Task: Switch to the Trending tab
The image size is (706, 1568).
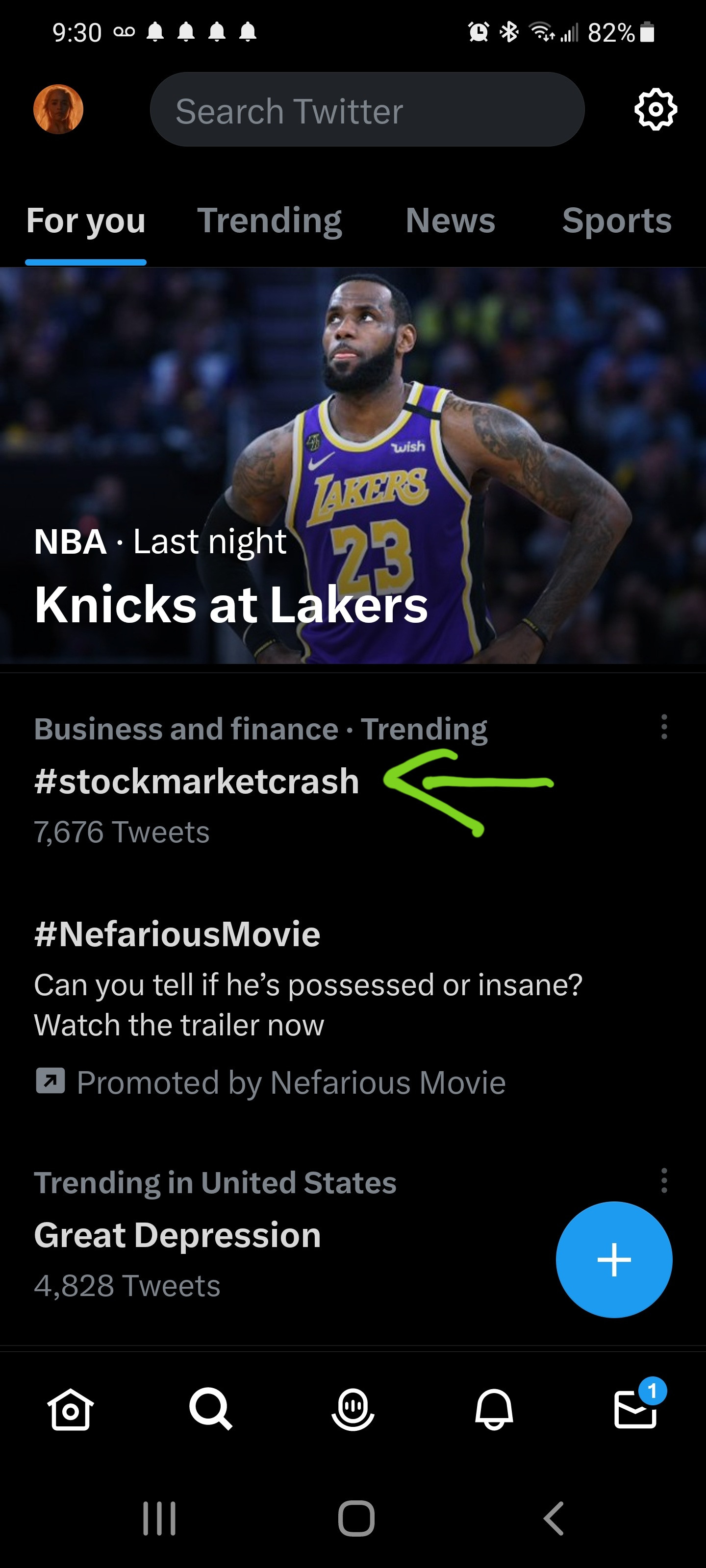Action: (269, 220)
